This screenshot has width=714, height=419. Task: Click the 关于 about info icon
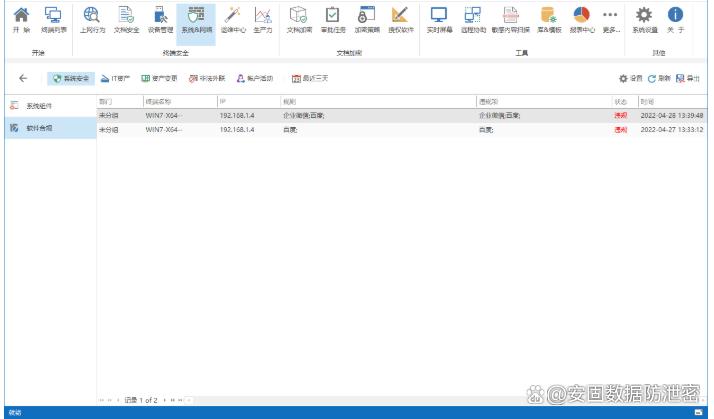(676, 19)
